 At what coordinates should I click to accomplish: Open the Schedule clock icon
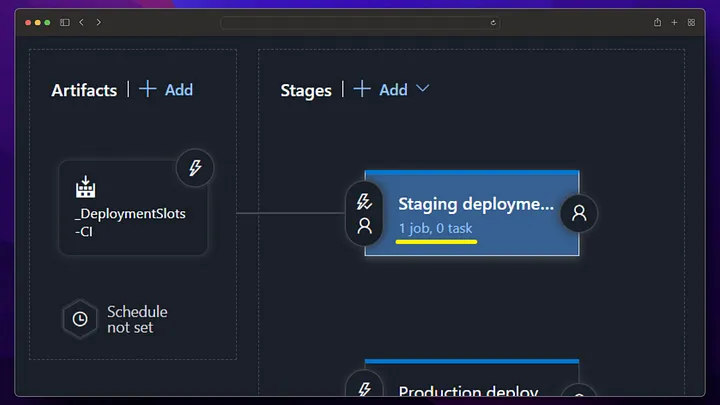[80, 319]
